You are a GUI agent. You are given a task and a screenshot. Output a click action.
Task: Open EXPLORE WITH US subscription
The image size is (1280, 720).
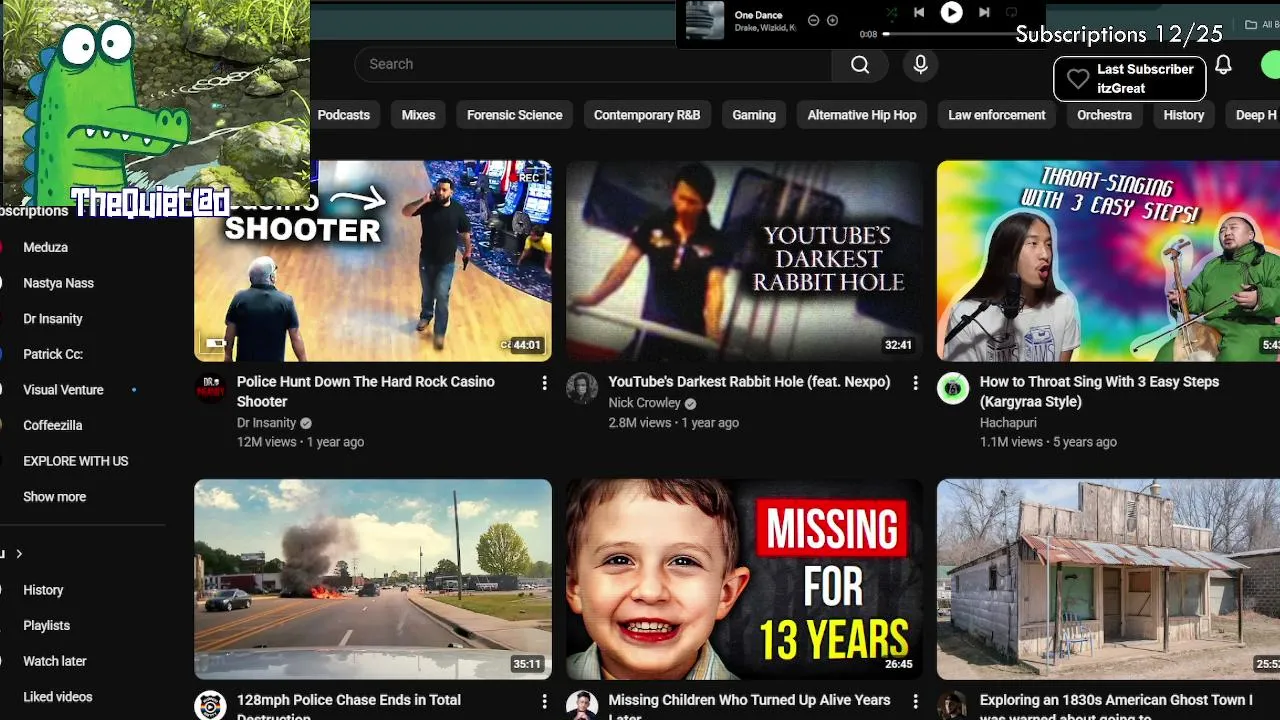pos(76,461)
